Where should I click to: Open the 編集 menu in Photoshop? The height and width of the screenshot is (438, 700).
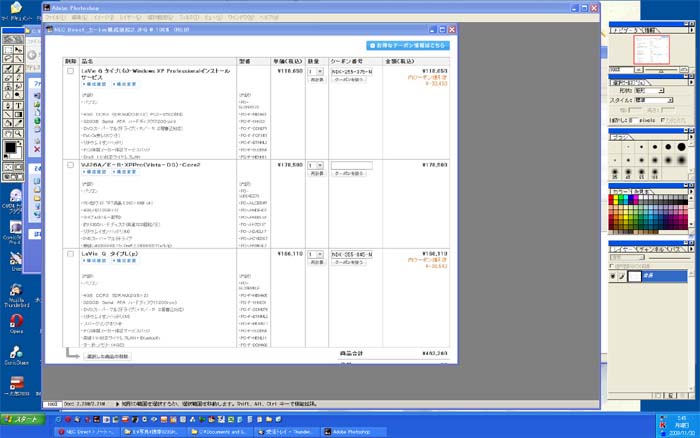click(79, 17)
